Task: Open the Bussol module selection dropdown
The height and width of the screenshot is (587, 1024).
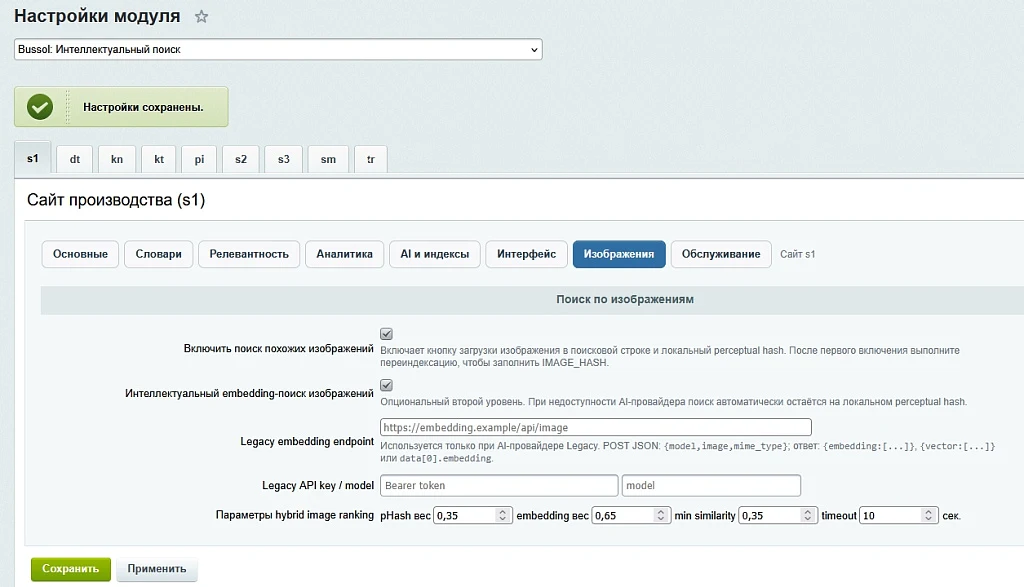Action: click(278, 50)
